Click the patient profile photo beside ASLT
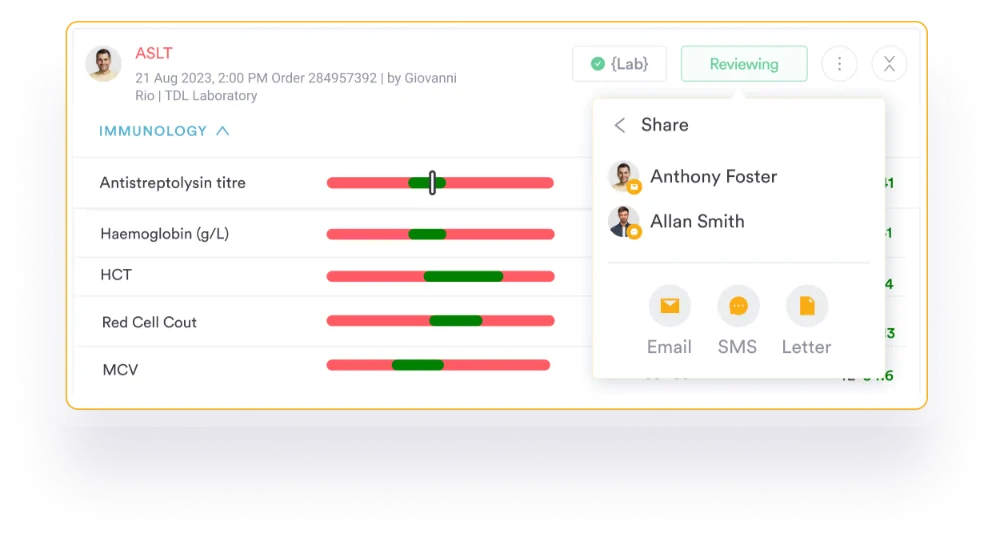Image resolution: width=992 pixels, height=537 pixels. (x=104, y=64)
